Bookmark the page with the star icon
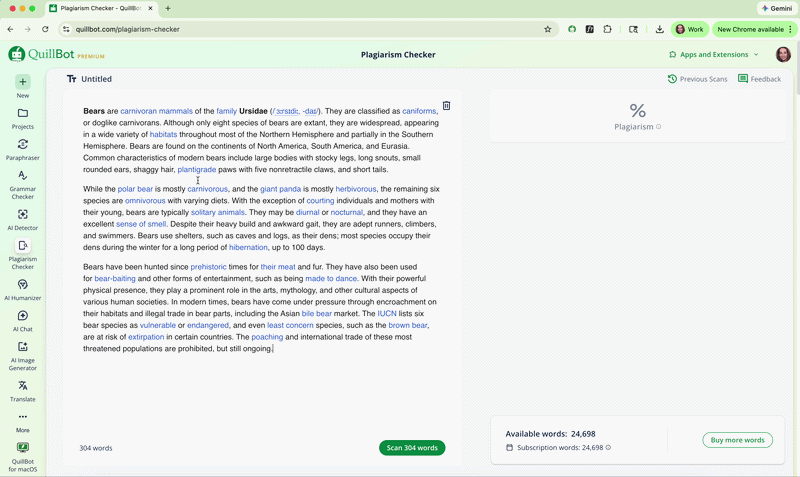 (547, 29)
